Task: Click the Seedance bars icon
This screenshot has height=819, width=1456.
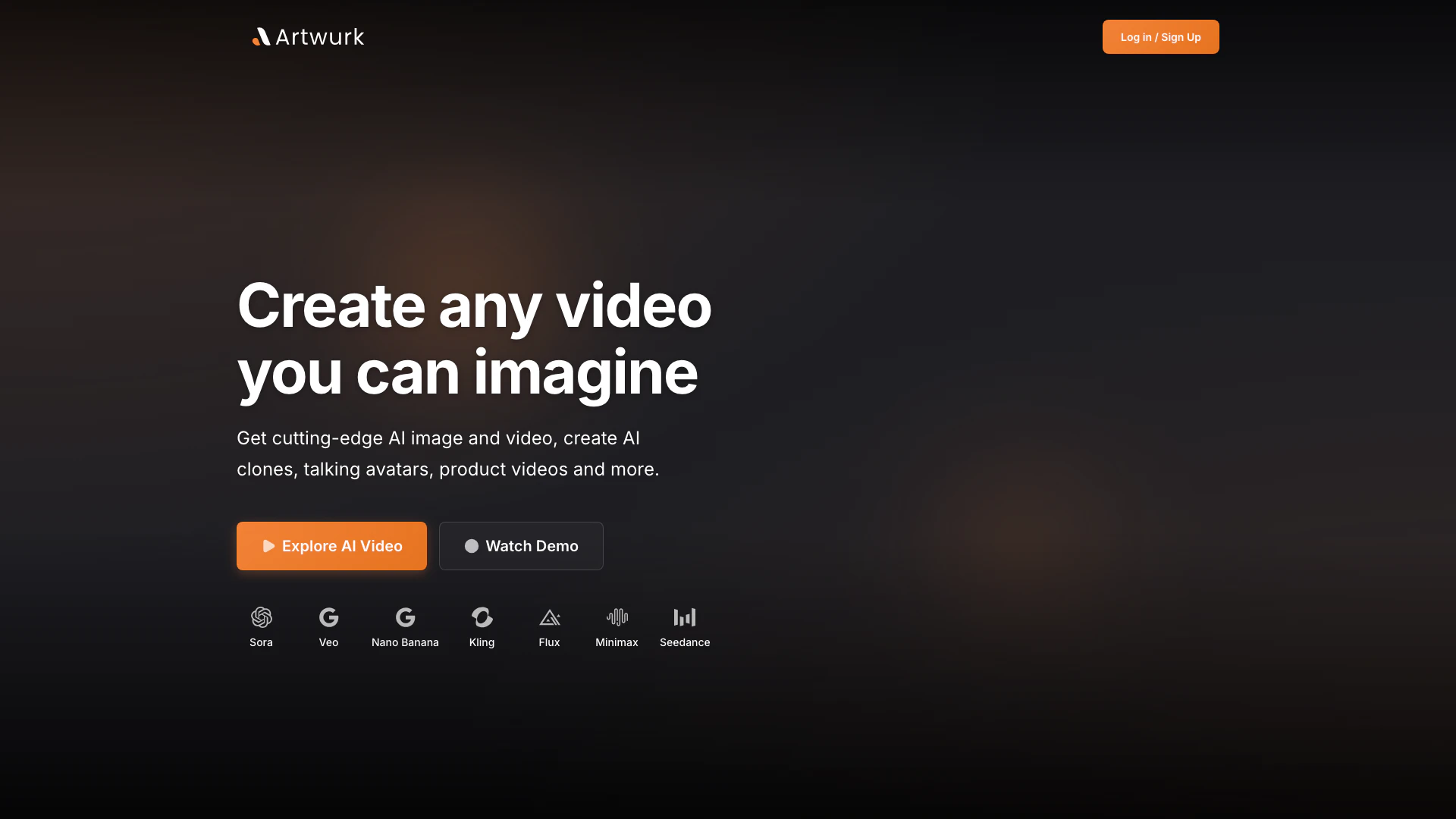Action: 684,617
